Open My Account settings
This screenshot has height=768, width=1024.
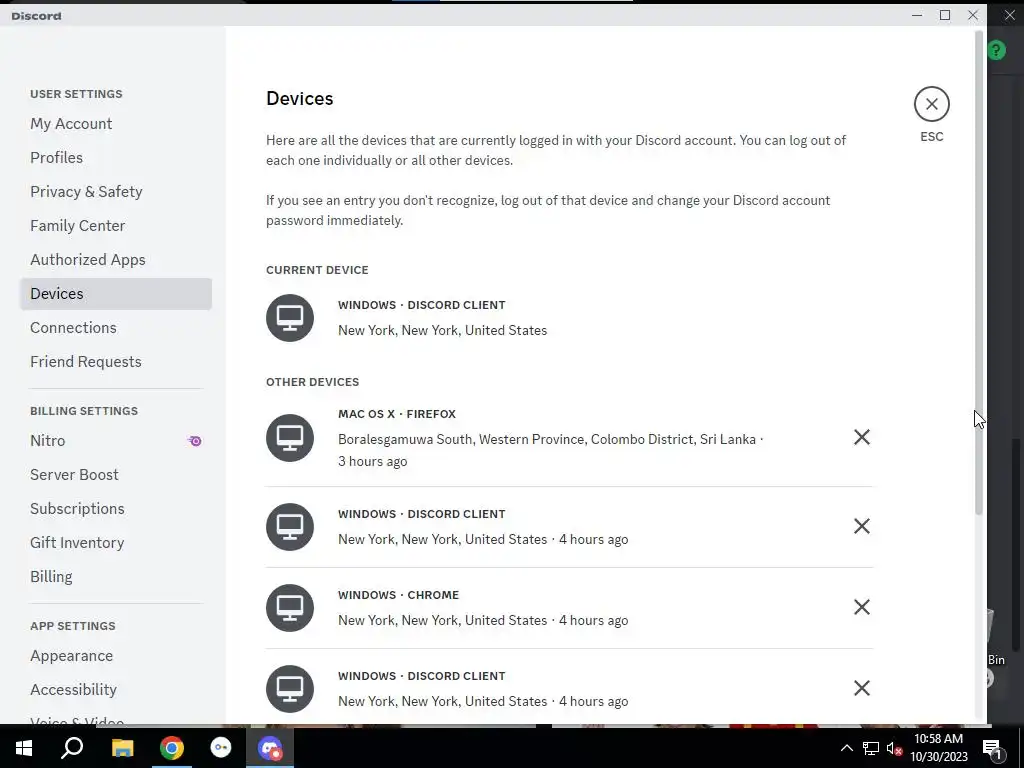116,123
